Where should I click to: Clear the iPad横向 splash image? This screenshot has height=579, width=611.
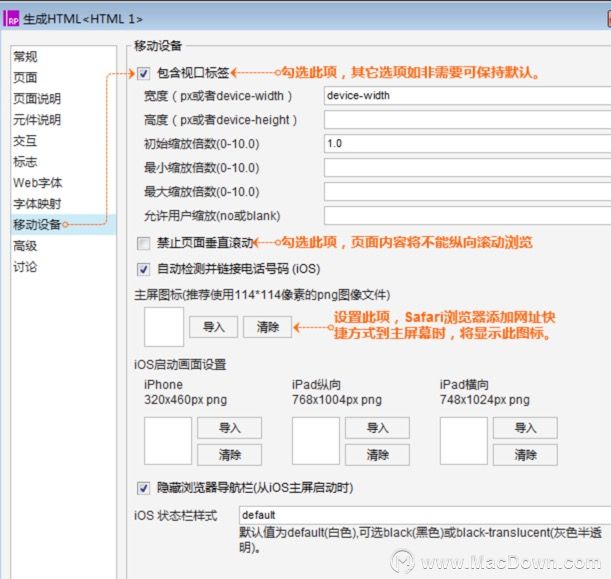click(x=525, y=455)
